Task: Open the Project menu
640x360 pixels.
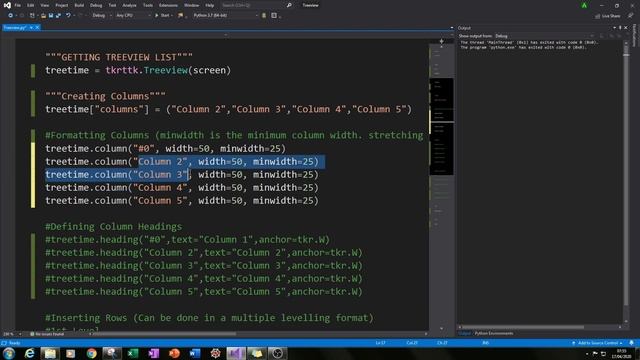Action: pyautogui.click(x=62, y=5)
